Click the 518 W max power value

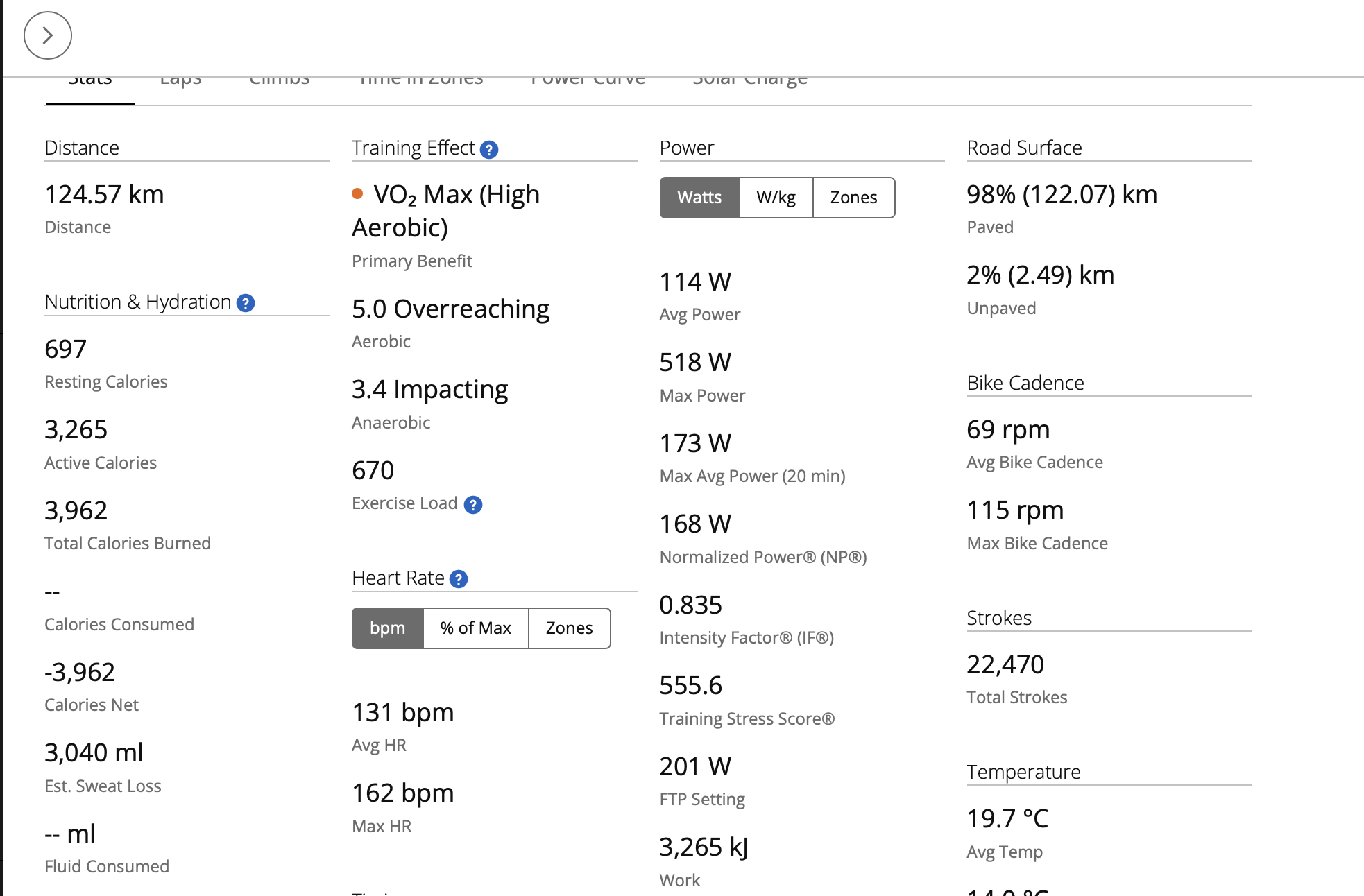point(695,363)
